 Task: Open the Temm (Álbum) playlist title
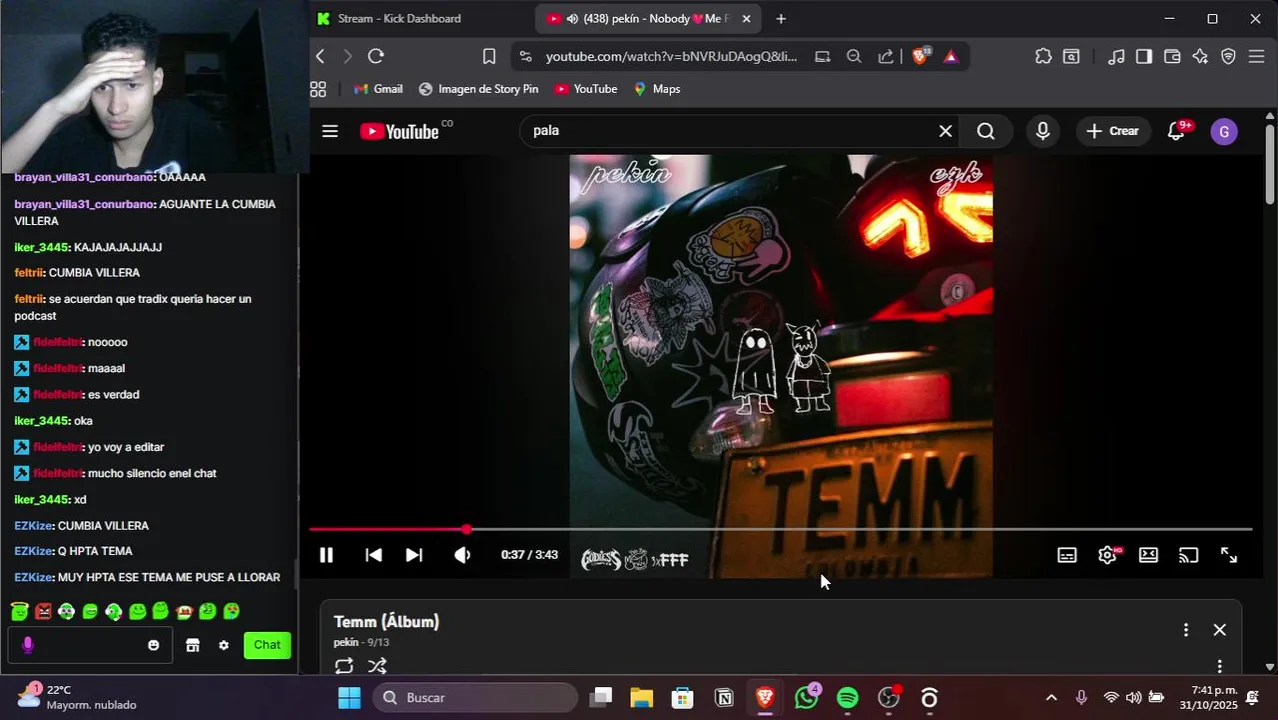click(x=386, y=622)
